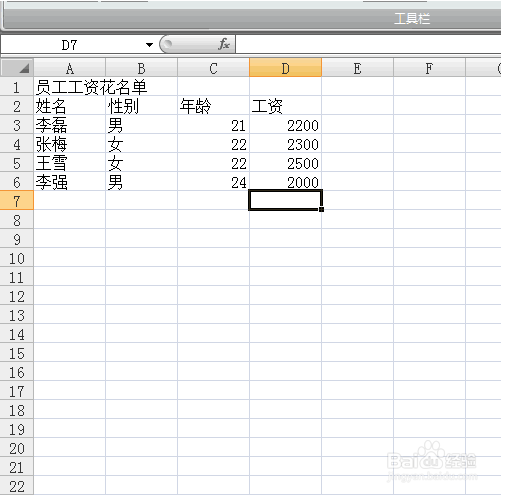
Task: Select cell containing 张梅
Action: click(x=70, y=144)
